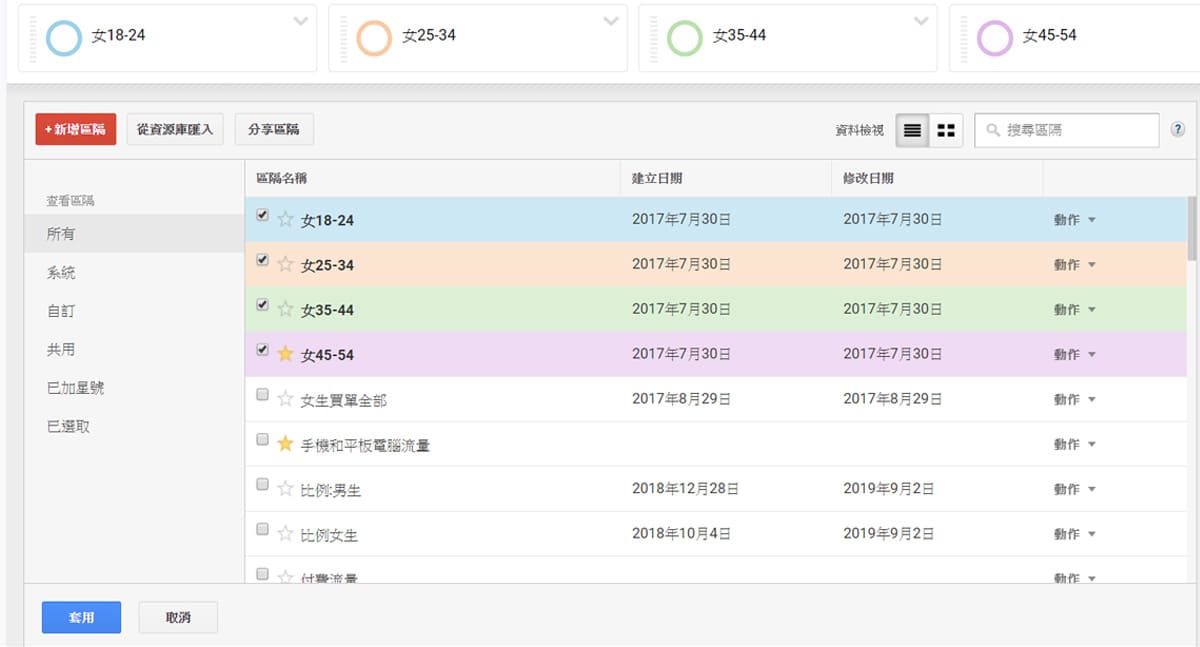Star the 女35-44 segment

(285, 309)
